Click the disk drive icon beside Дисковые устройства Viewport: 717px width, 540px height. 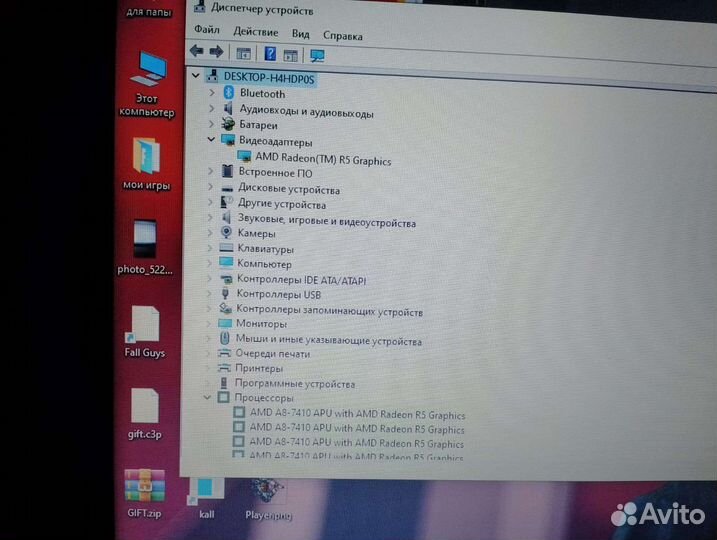227,188
